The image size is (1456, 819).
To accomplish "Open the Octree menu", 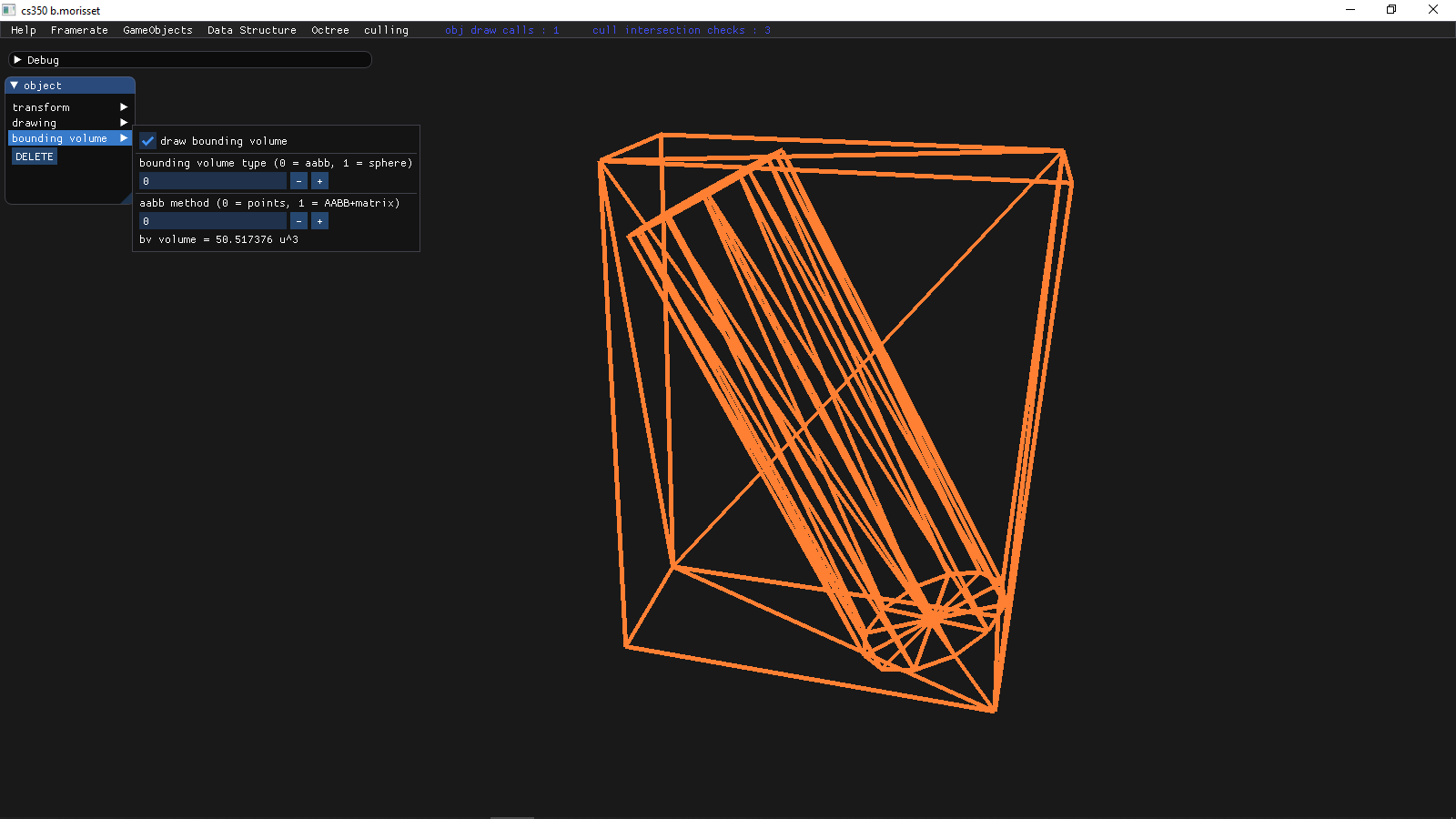I will 329,30.
